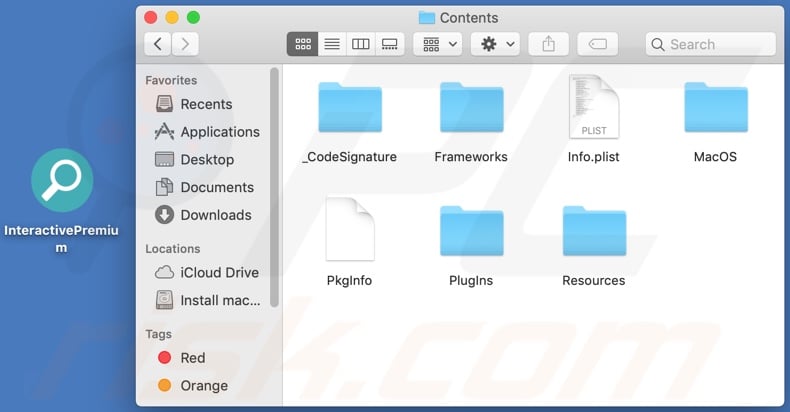The width and height of the screenshot is (790, 412).
Task: Click the Tags section header
Action: click(159, 334)
